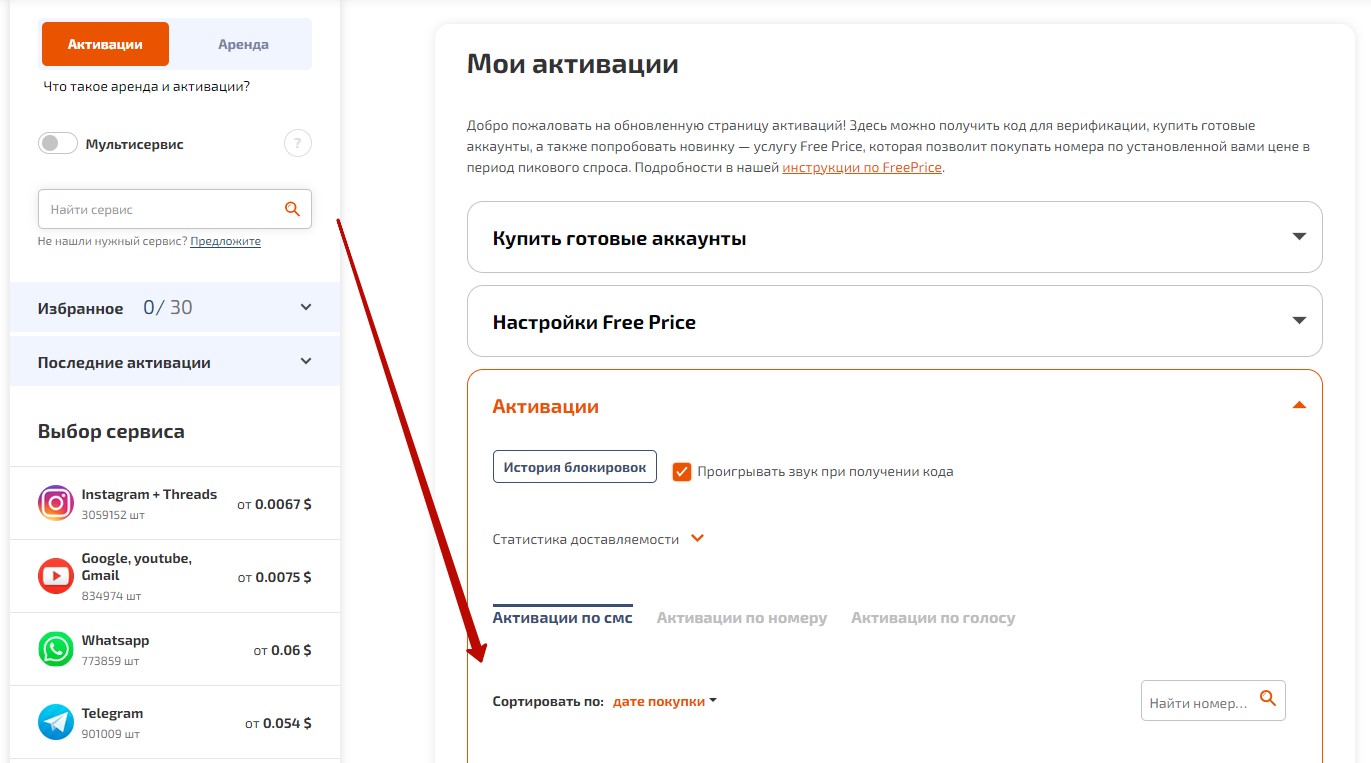Image resolution: width=1371 pixels, height=763 pixels.
Task: Toggle the Мультисервис switch
Action: point(58,144)
